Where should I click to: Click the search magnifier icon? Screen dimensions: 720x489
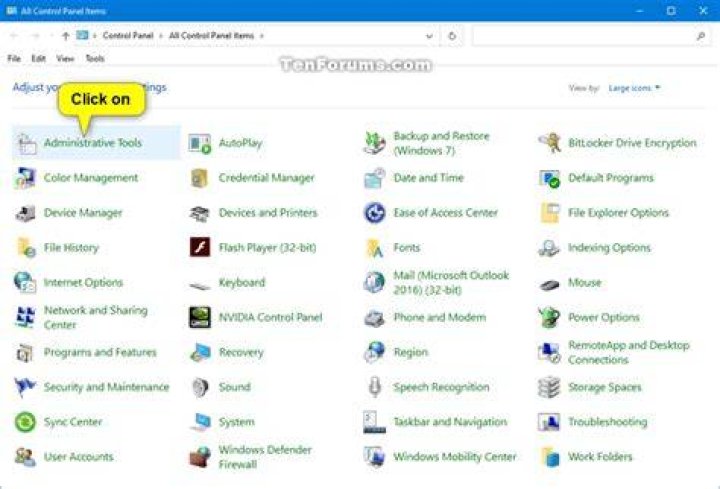(x=701, y=36)
